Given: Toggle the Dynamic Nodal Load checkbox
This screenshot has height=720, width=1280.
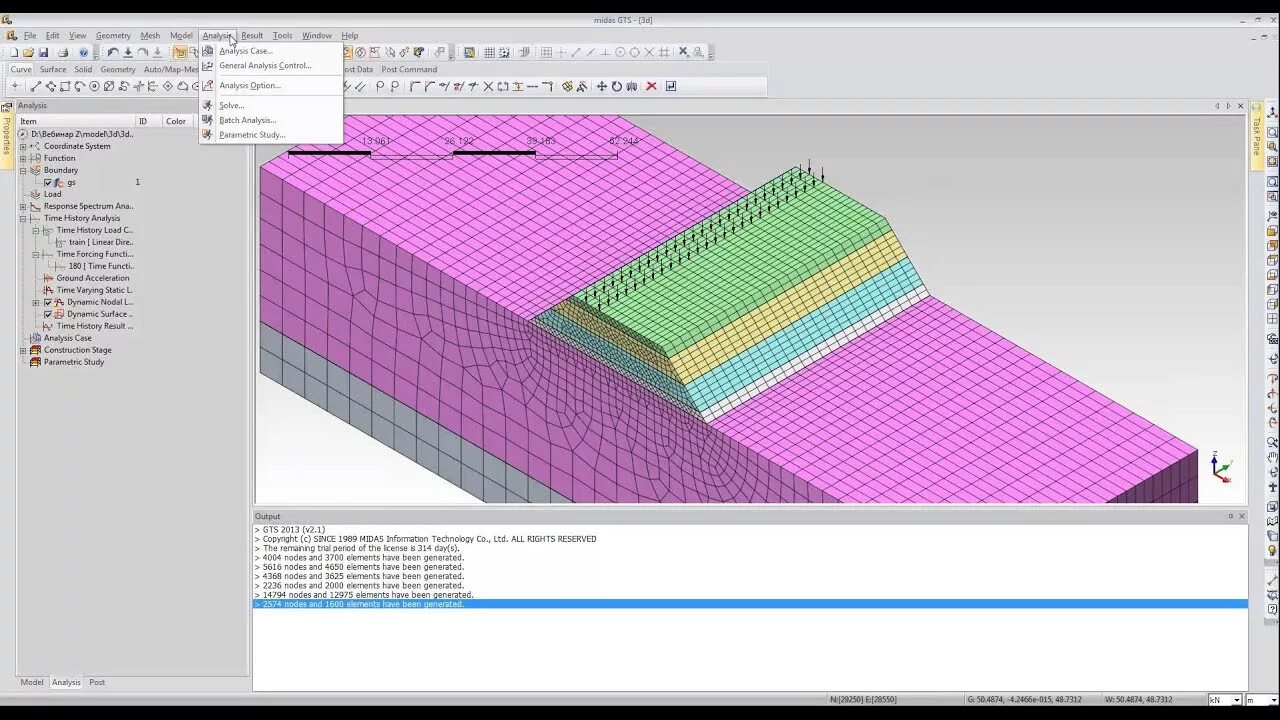Looking at the screenshot, I should click(48, 302).
